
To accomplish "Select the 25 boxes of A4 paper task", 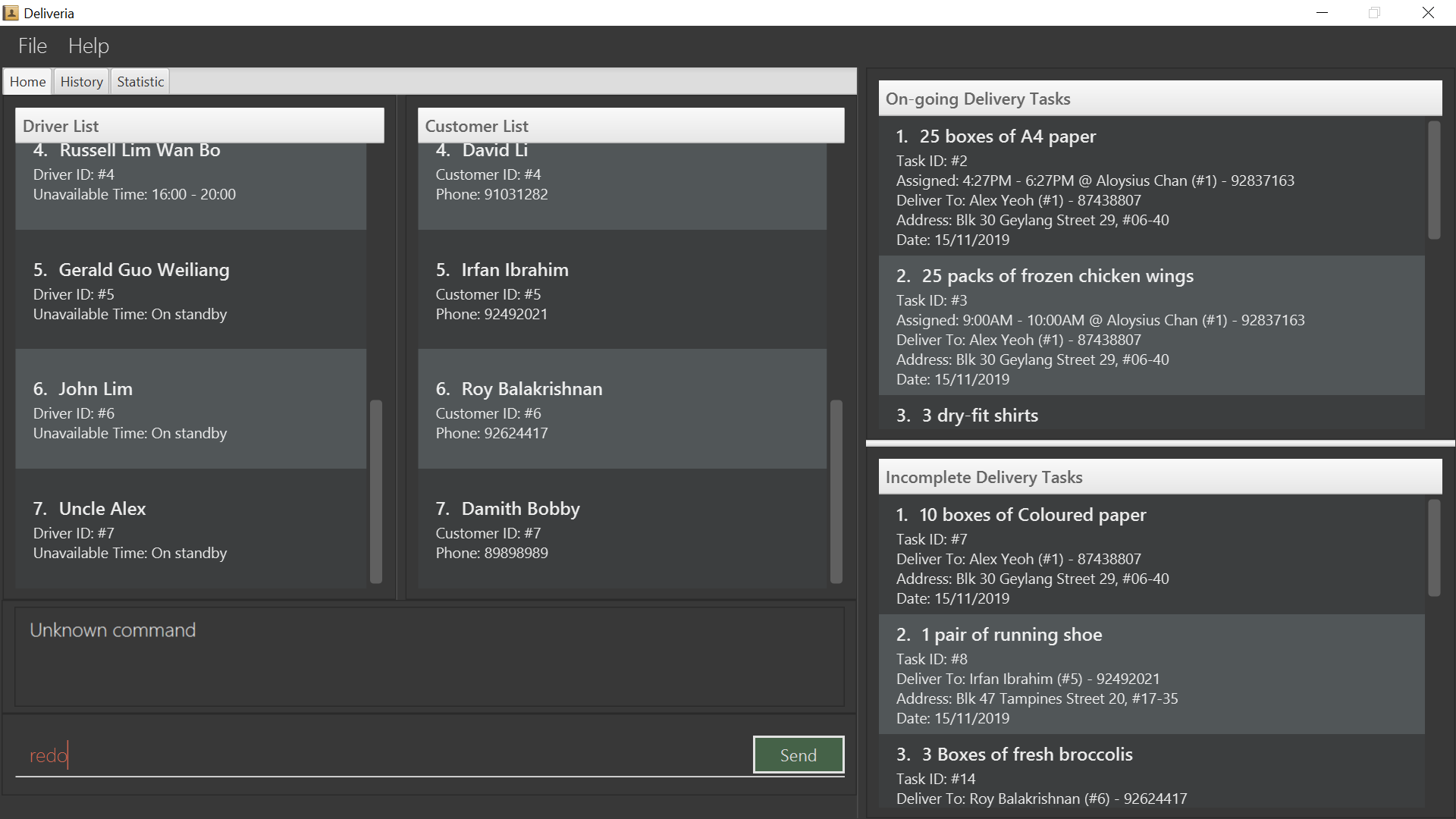I will [x=1151, y=187].
